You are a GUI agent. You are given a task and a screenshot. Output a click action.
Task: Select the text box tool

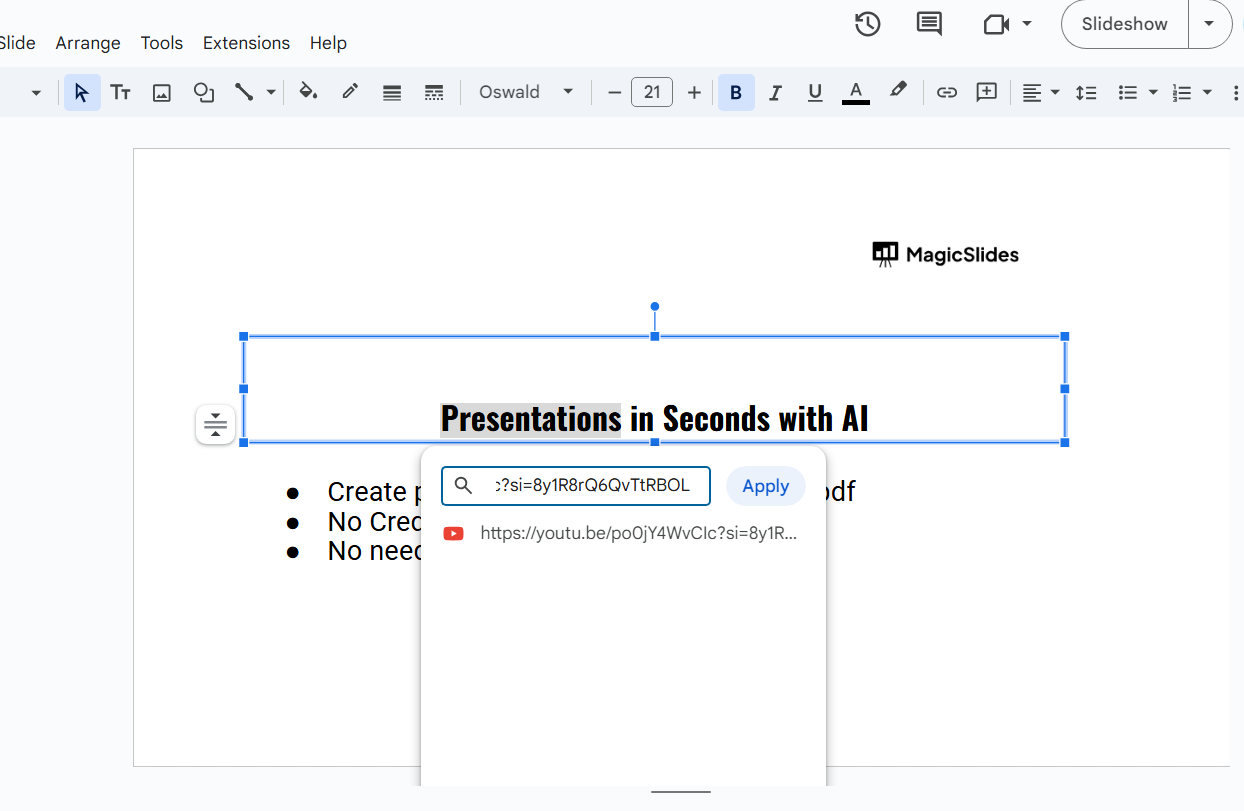tap(121, 92)
